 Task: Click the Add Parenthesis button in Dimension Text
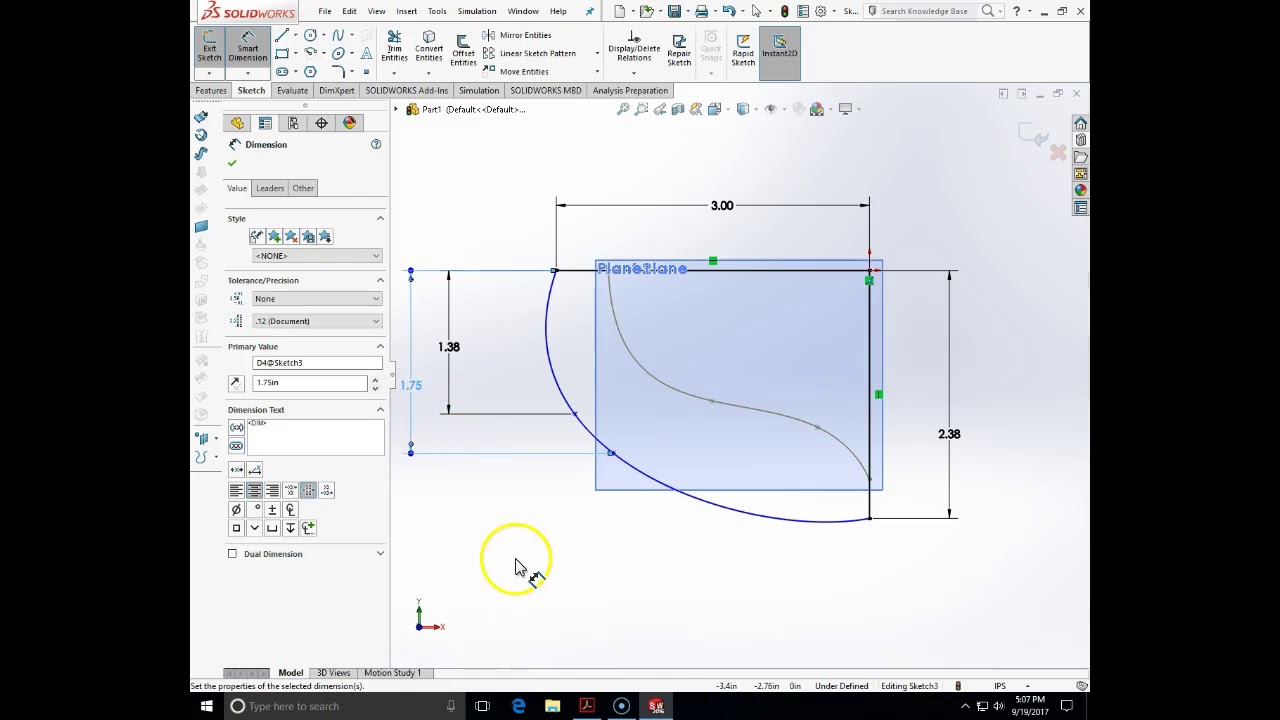pos(236,427)
